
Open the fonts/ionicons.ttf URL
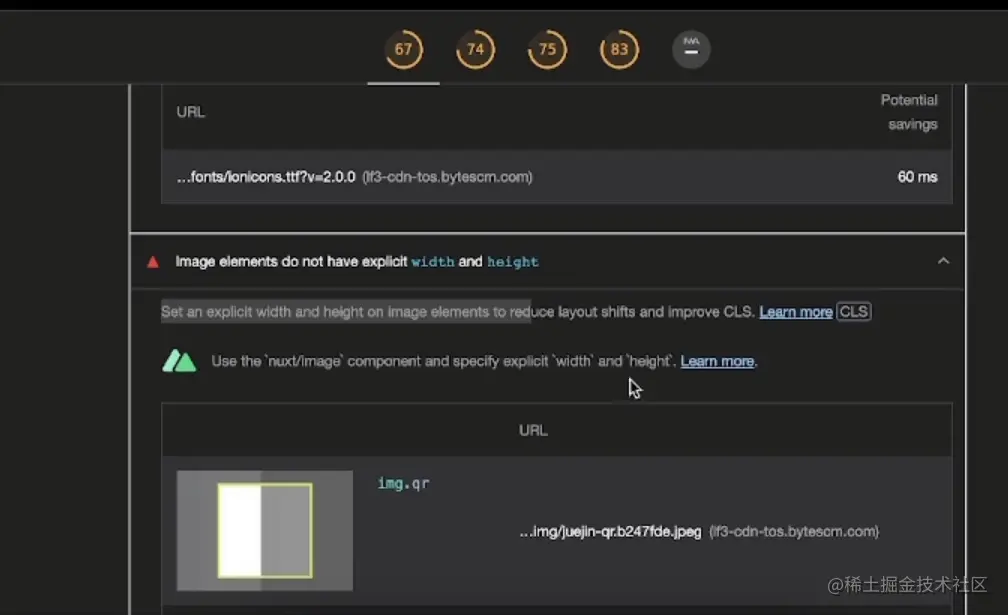266,177
